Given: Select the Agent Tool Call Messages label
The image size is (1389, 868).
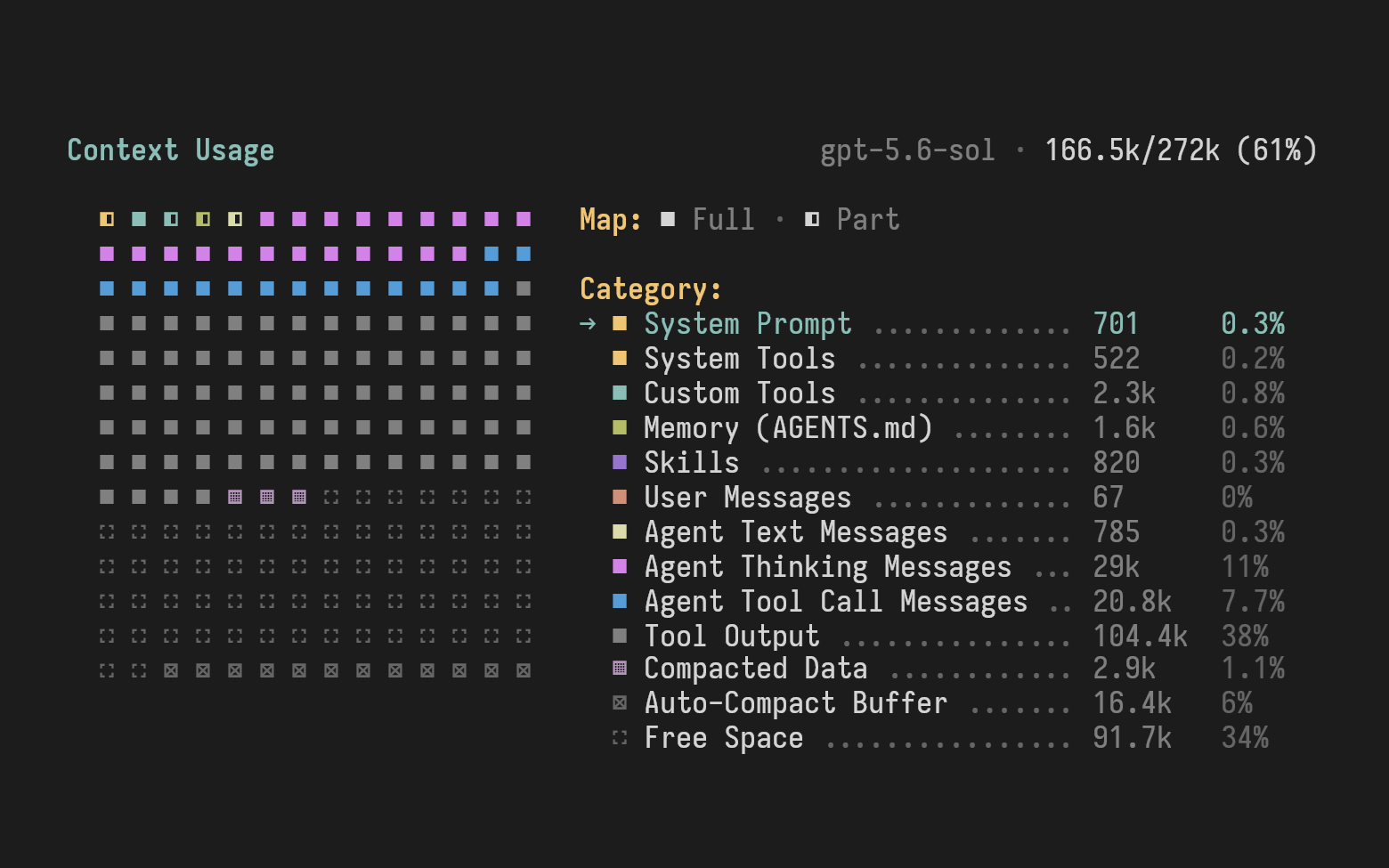Looking at the screenshot, I should click(x=836, y=602).
